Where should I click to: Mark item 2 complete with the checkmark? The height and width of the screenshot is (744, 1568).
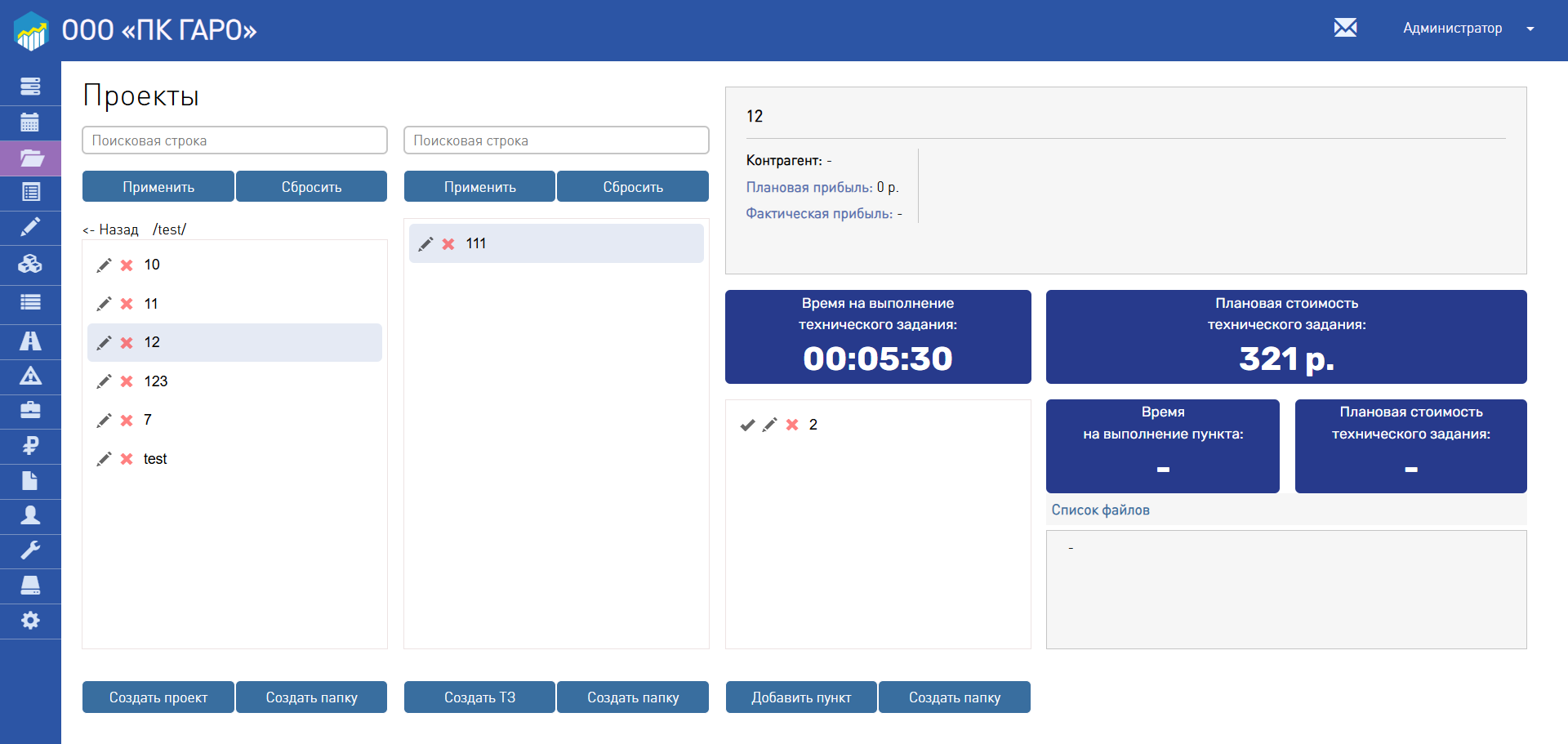(747, 425)
